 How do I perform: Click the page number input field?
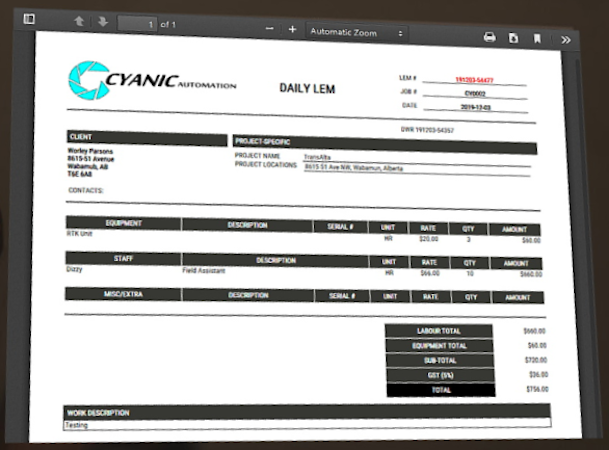(x=137, y=24)
